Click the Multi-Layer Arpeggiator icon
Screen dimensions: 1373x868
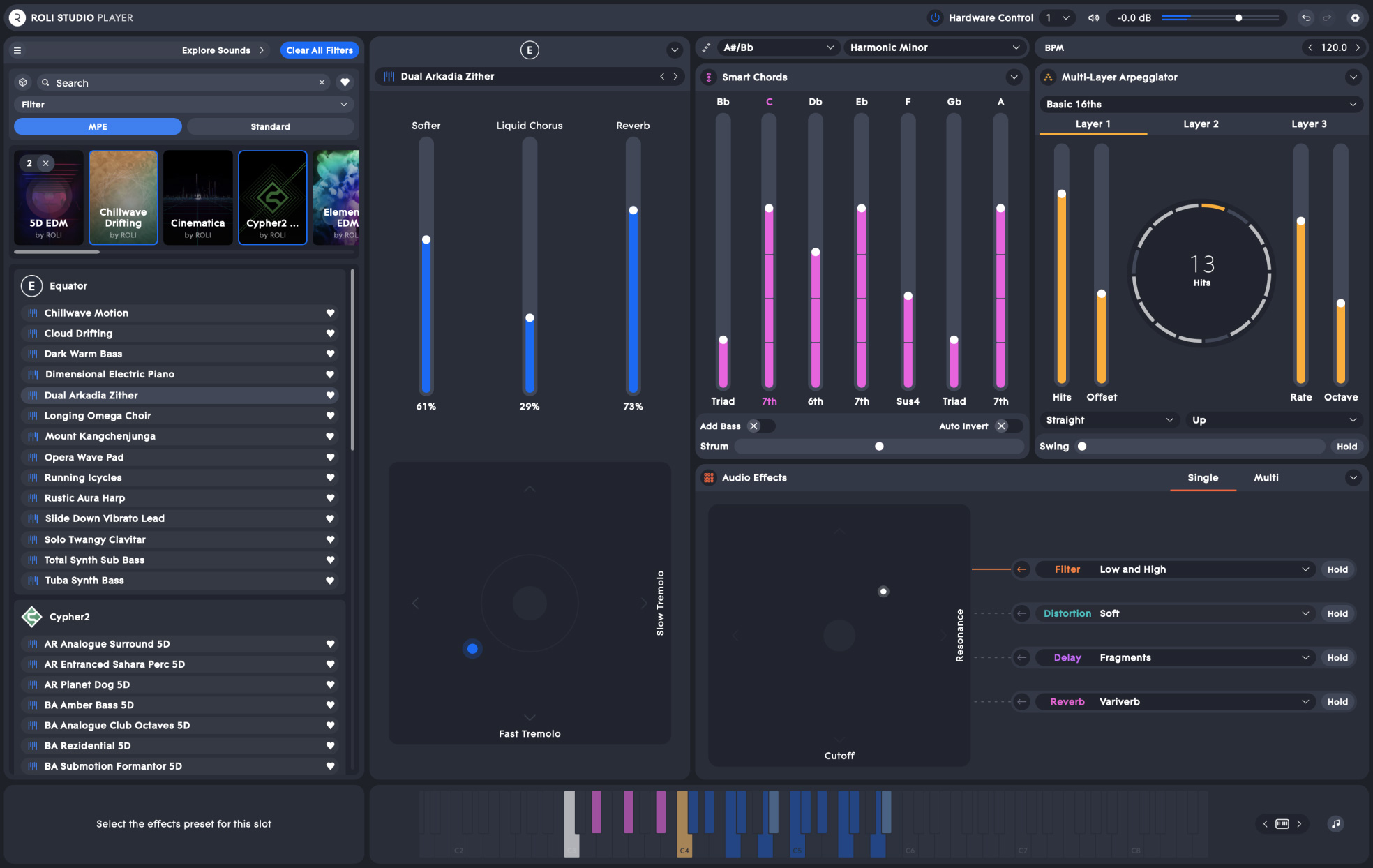(1048, 77)
